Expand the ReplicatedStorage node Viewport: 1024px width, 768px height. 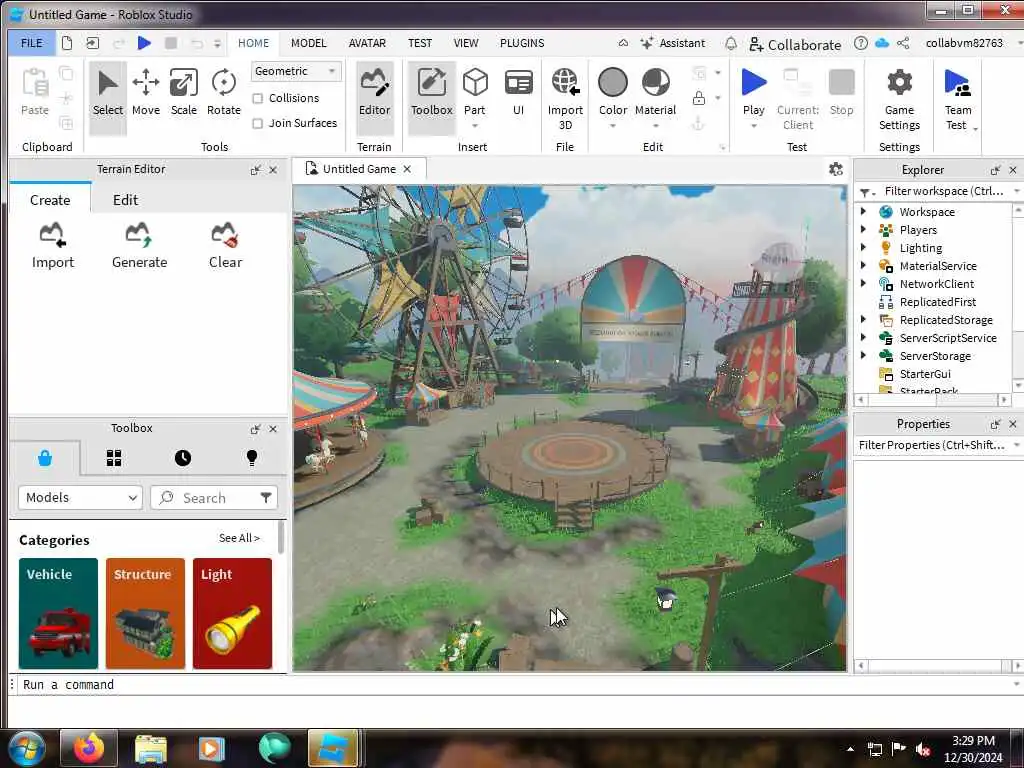point(863,319)
